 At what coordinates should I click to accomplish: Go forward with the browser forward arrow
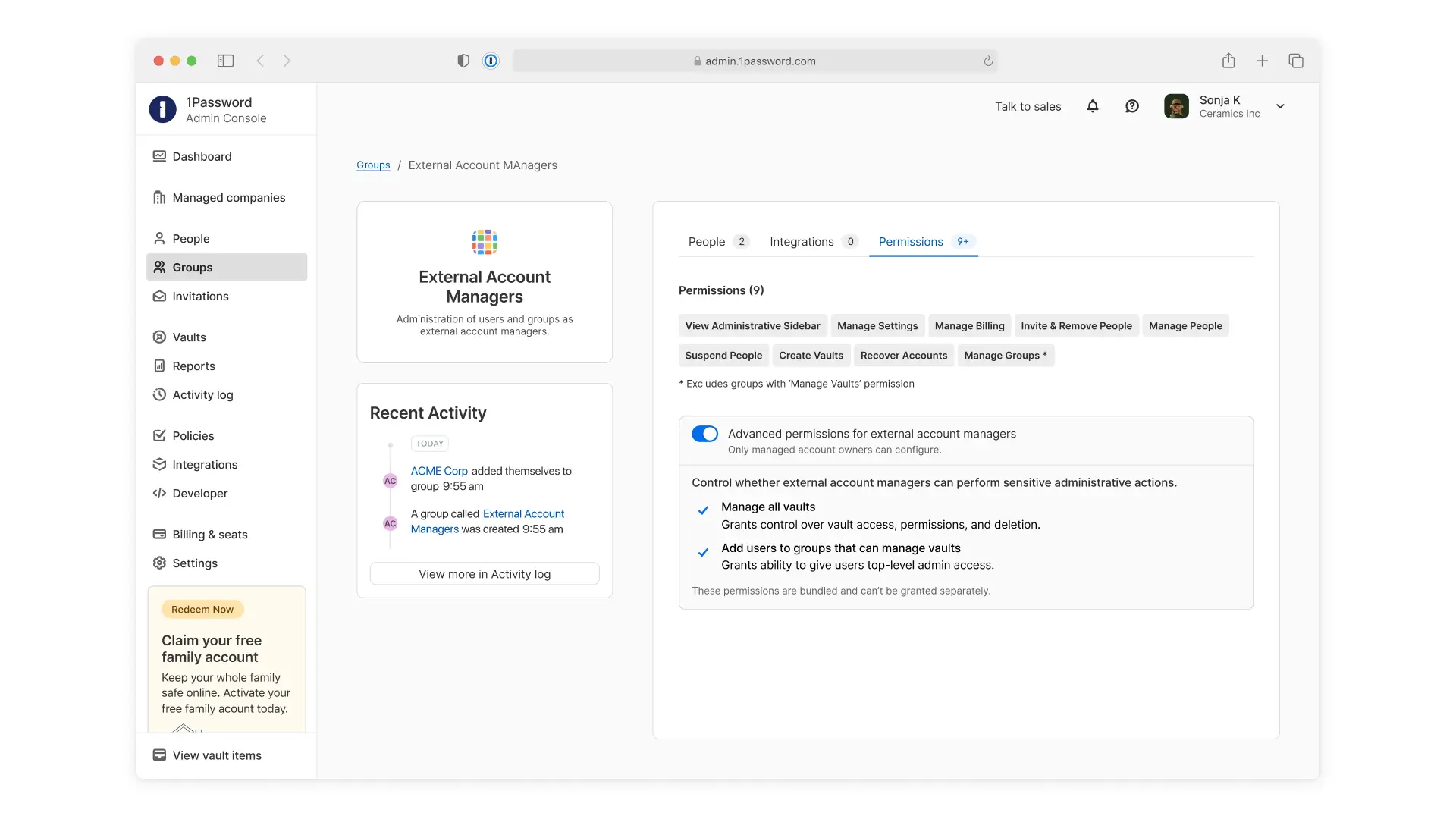pos(287,61)
